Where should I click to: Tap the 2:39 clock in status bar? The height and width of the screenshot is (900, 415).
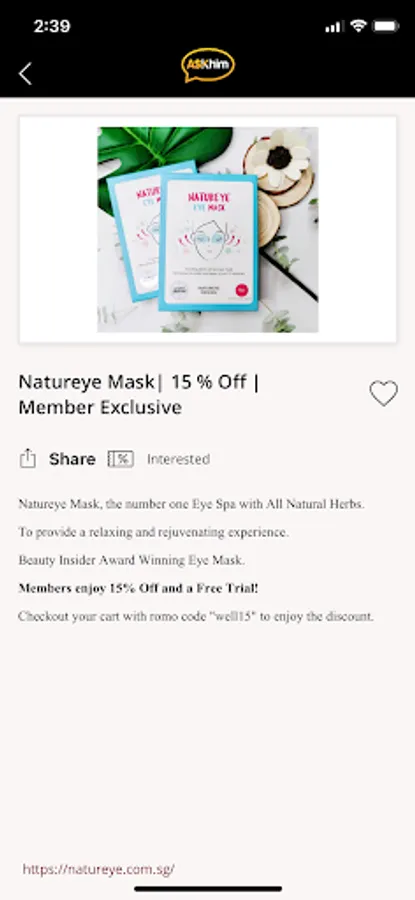52,26
